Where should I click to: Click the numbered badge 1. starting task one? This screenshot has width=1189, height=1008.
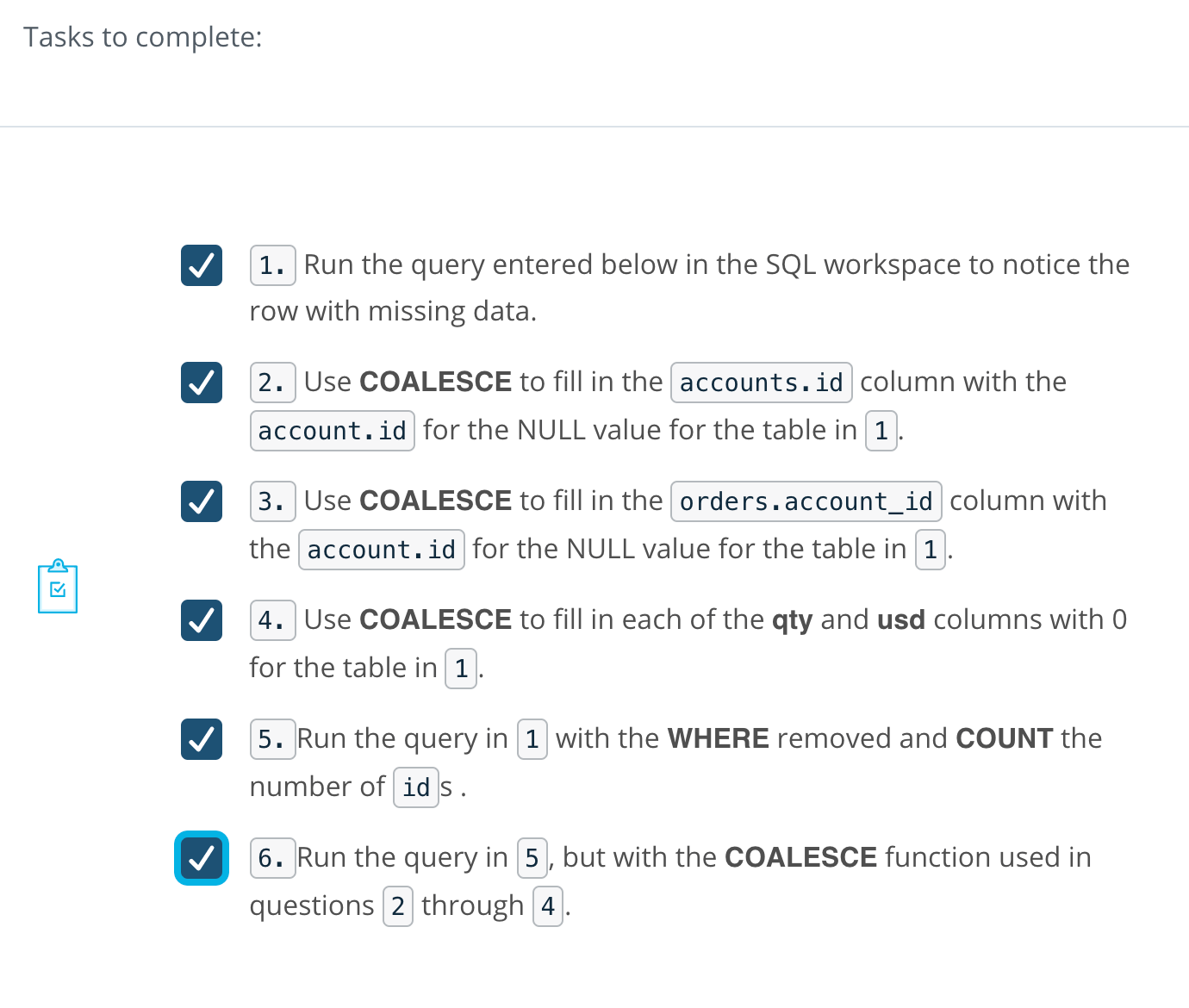[272, 264]
